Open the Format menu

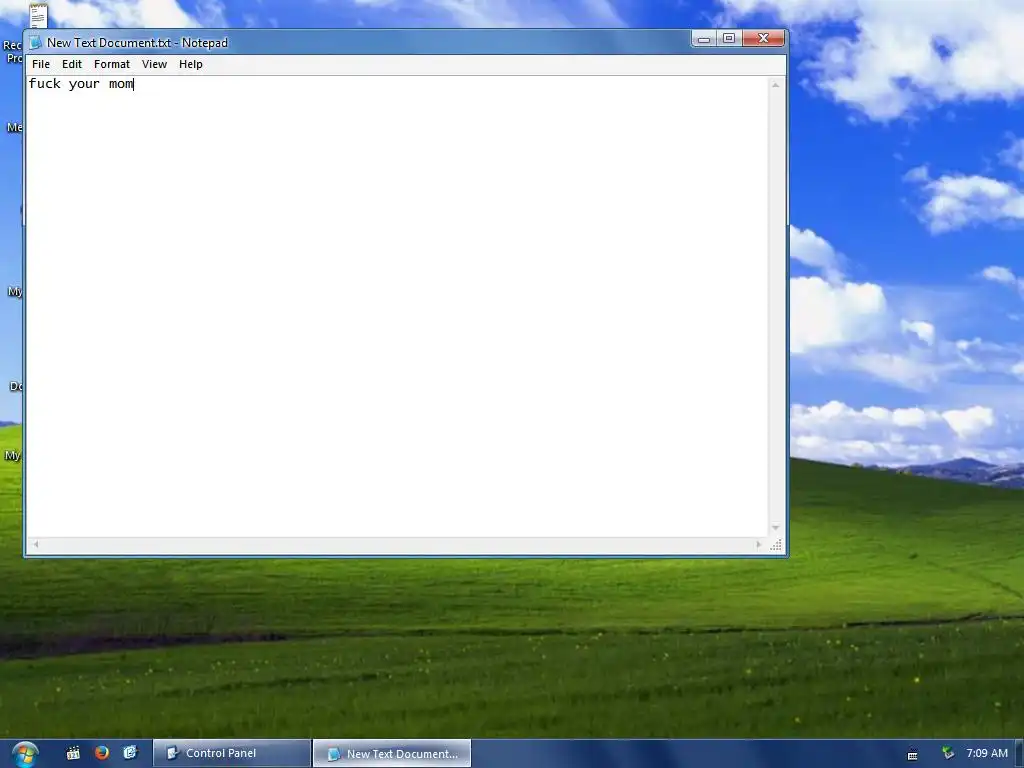[112, 64]
